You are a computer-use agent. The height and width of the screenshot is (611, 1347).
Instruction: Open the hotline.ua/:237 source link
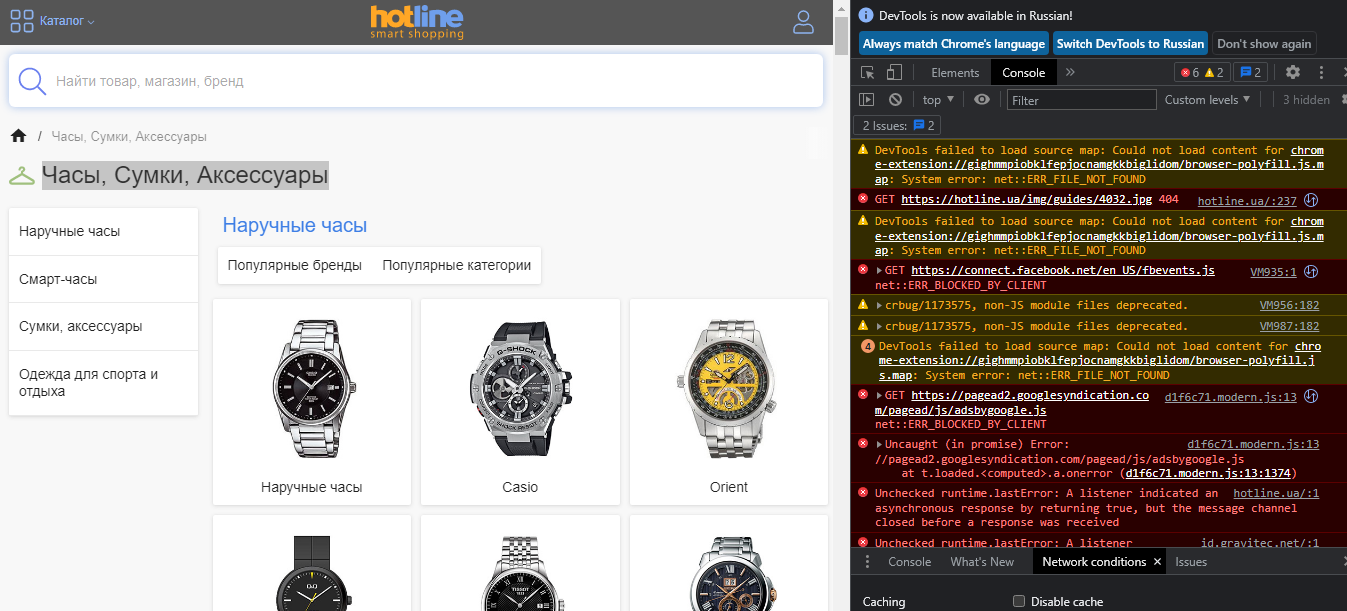tap(1247, 201)
